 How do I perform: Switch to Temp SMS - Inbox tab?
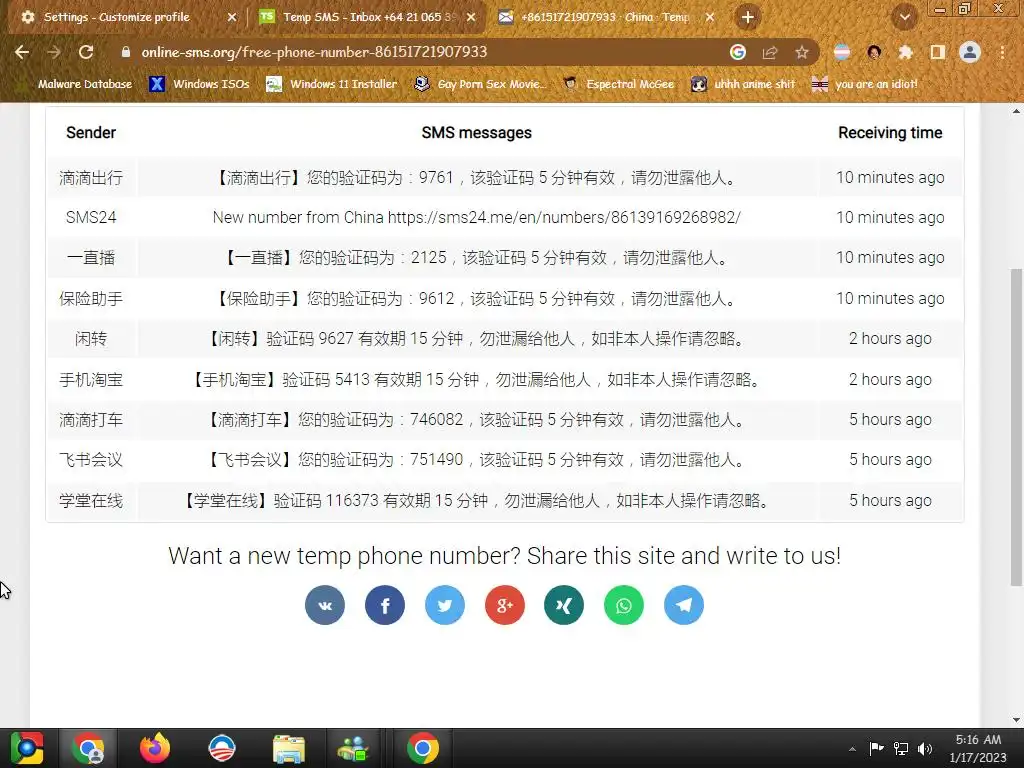coord(369,18)
